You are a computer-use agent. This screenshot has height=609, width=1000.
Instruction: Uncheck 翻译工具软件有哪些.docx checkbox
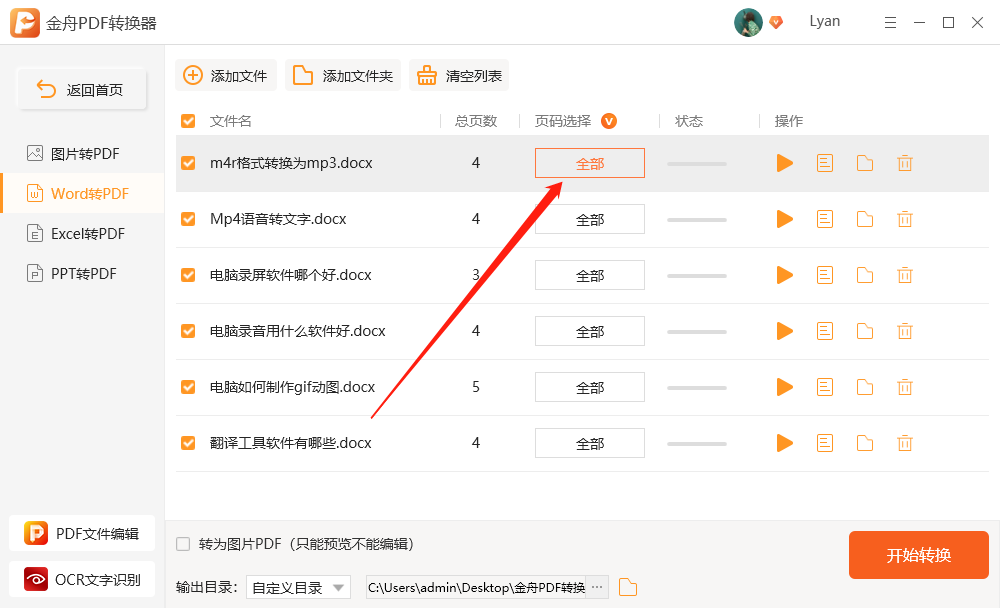(188, 443)
